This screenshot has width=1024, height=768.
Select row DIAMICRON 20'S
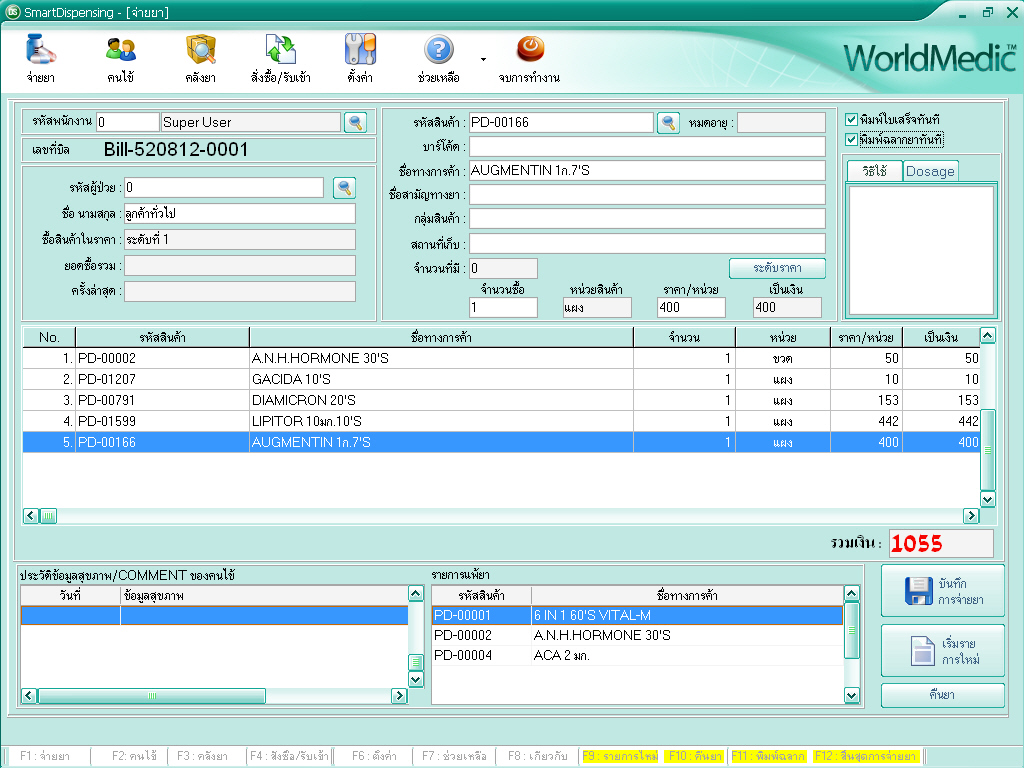(x=501, y=400)
